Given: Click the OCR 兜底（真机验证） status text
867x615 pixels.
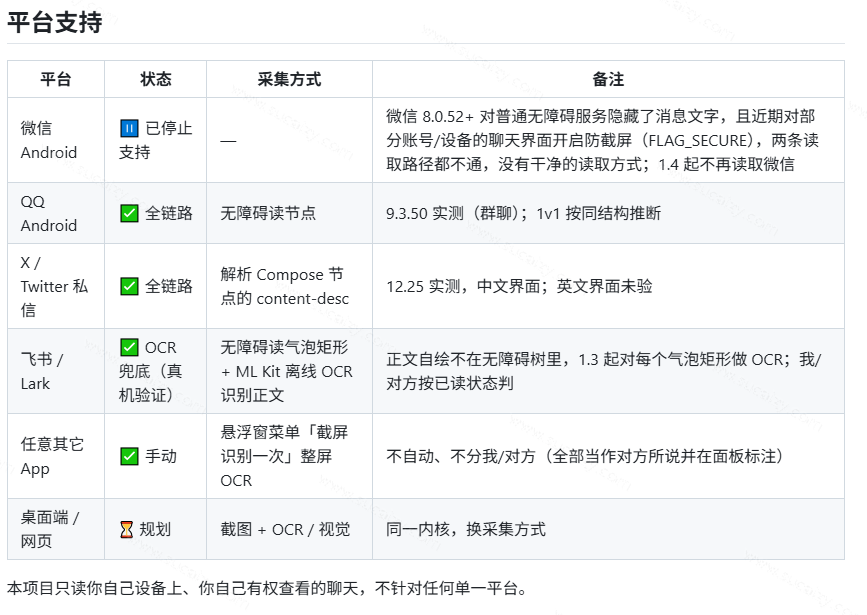Looking at the screenshot, I should 150,371.
